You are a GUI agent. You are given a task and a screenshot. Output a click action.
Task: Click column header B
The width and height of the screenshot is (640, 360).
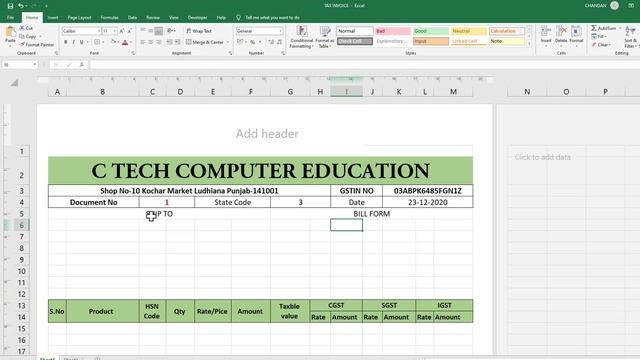(102, 92)
